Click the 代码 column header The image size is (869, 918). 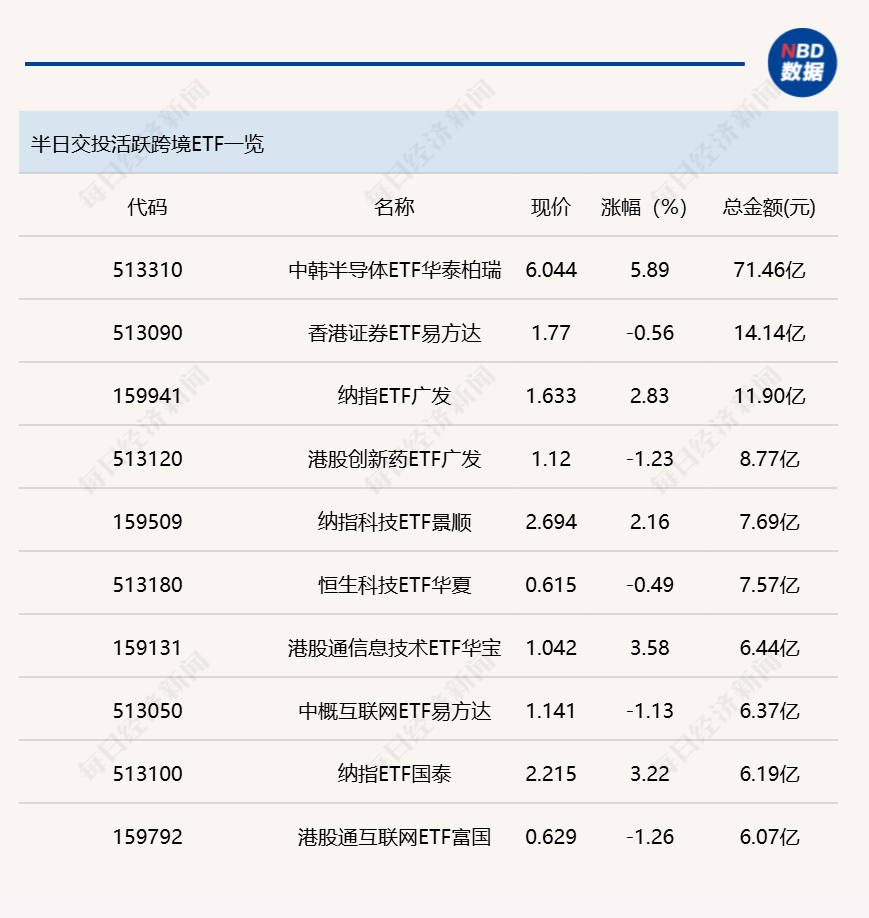148,207
